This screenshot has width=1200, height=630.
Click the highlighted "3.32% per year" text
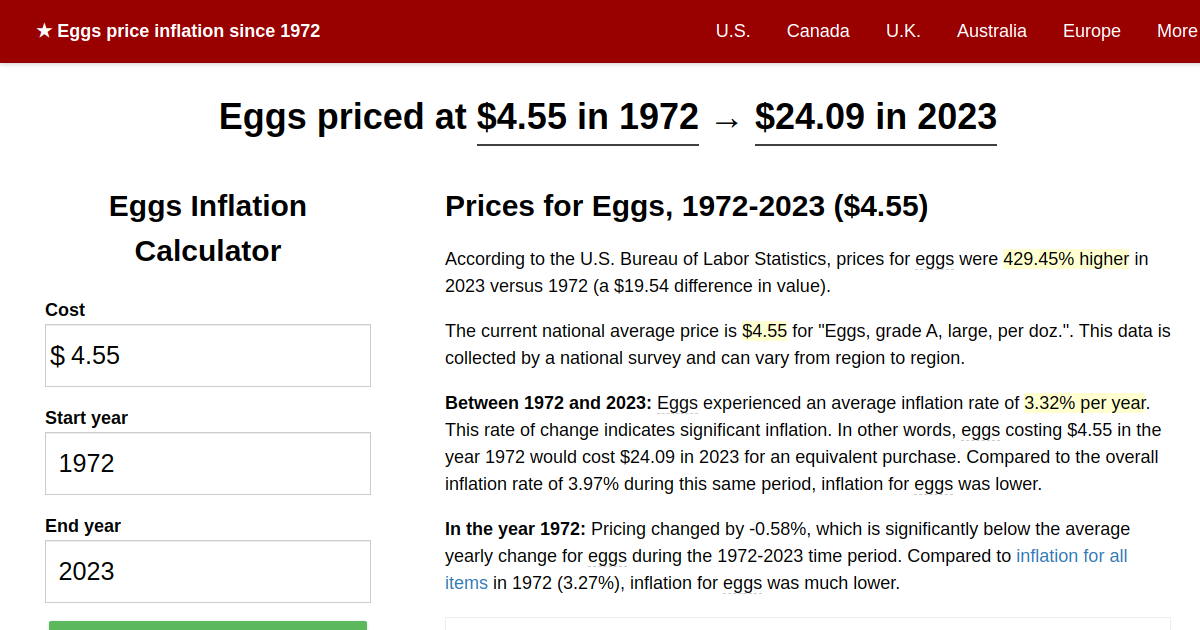coord(1085,404)
